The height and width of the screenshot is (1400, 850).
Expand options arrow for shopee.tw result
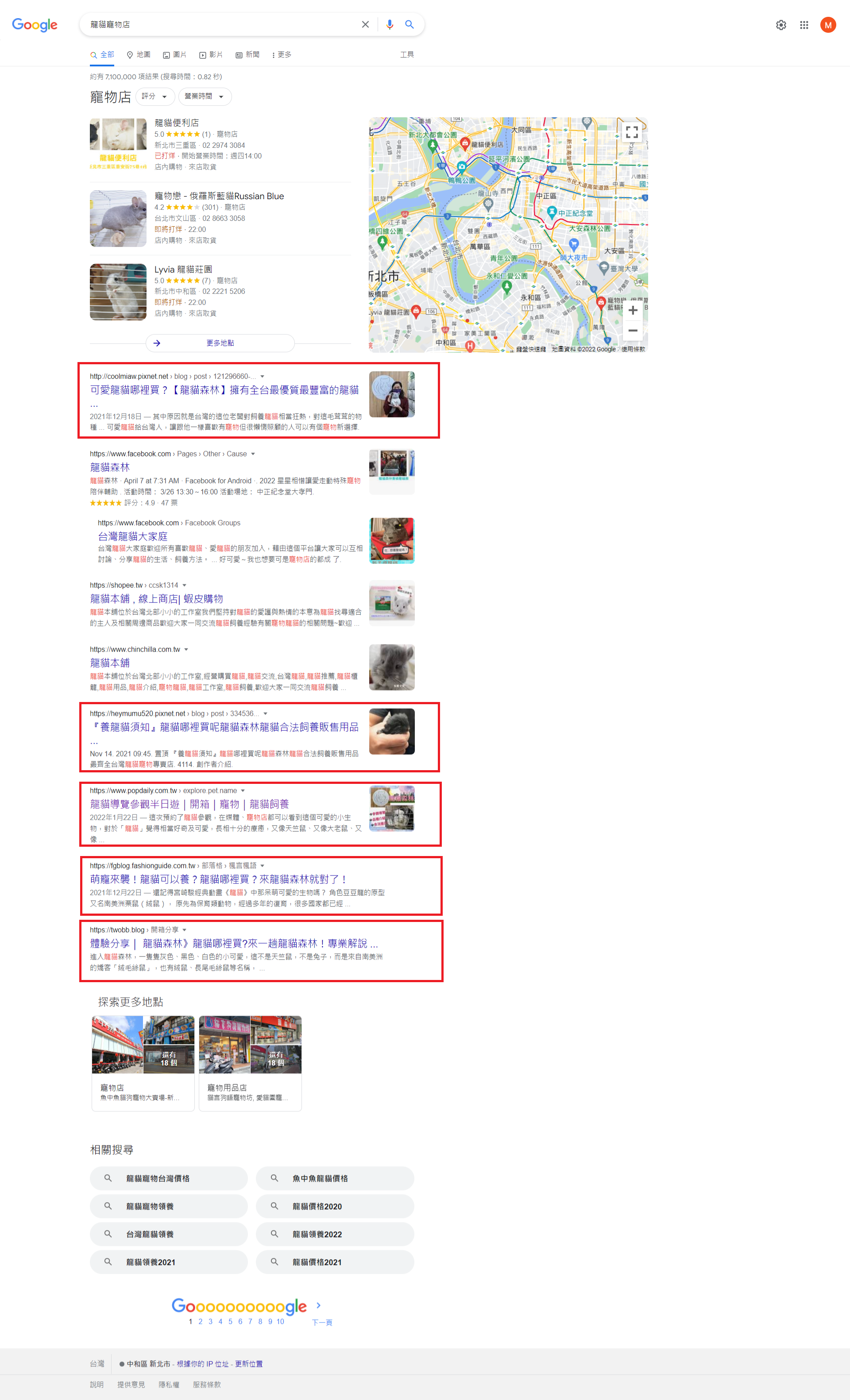click(184, 585)
